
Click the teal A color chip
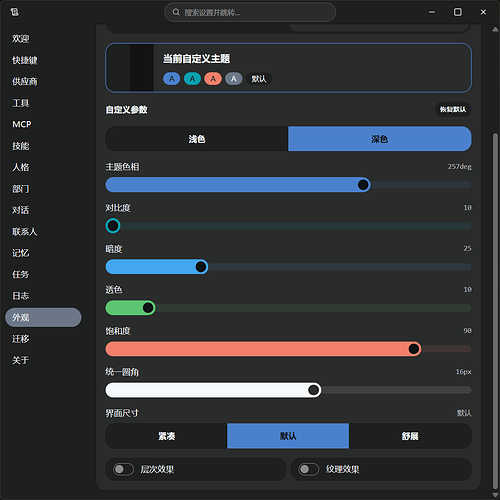click(192, 79)
